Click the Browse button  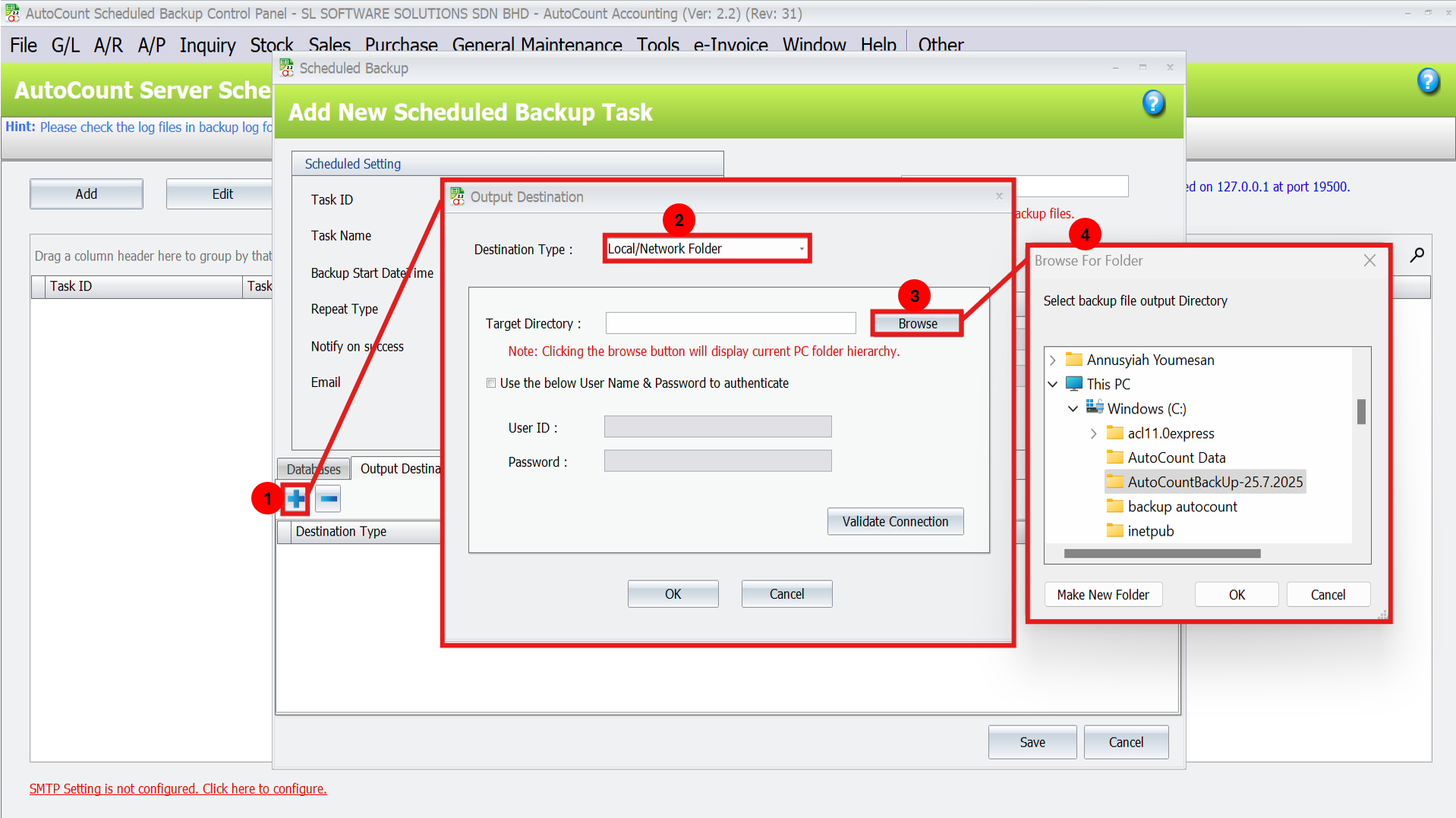[917, 324]
